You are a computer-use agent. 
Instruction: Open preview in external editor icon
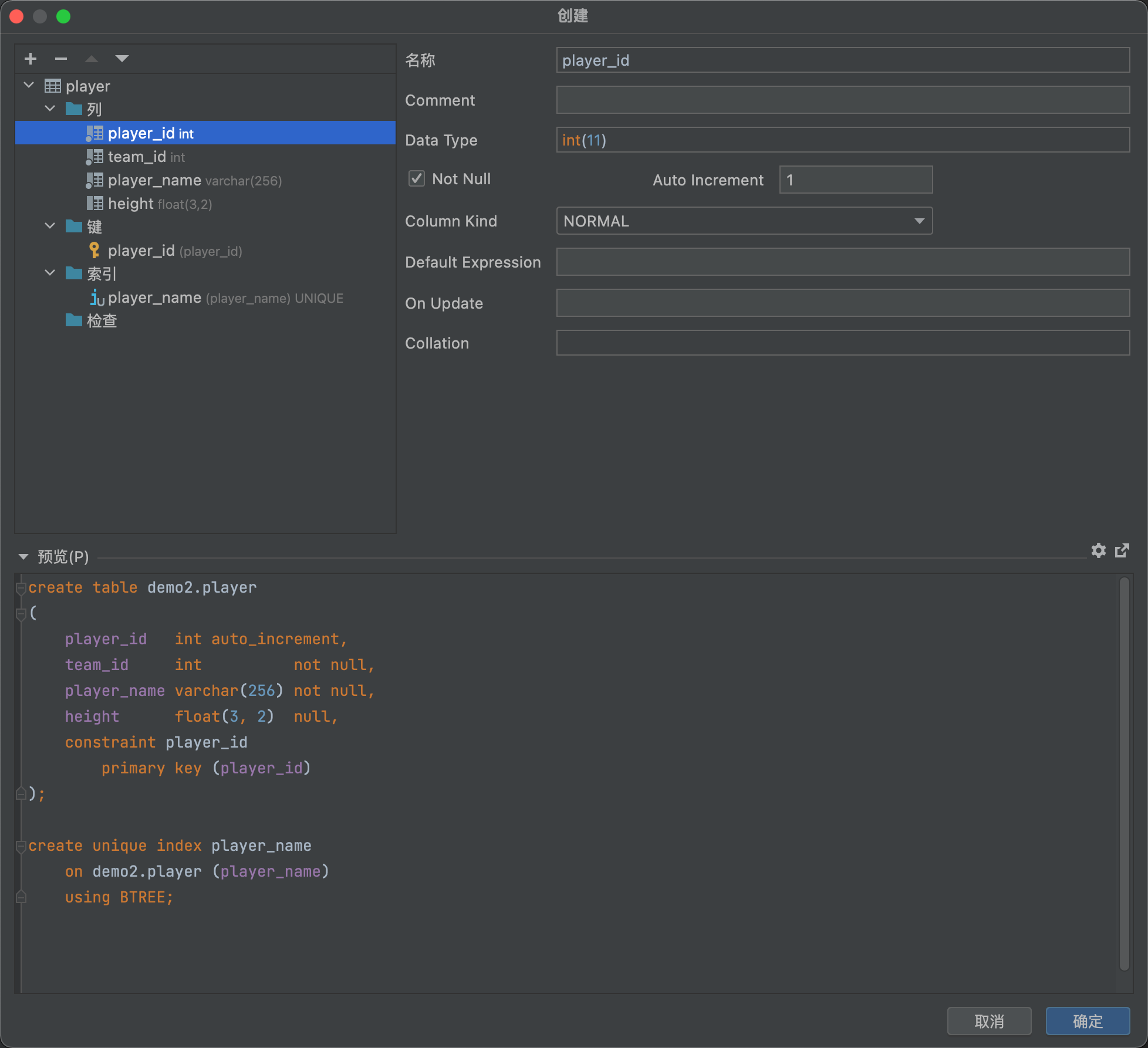(x=1122, y=550)
